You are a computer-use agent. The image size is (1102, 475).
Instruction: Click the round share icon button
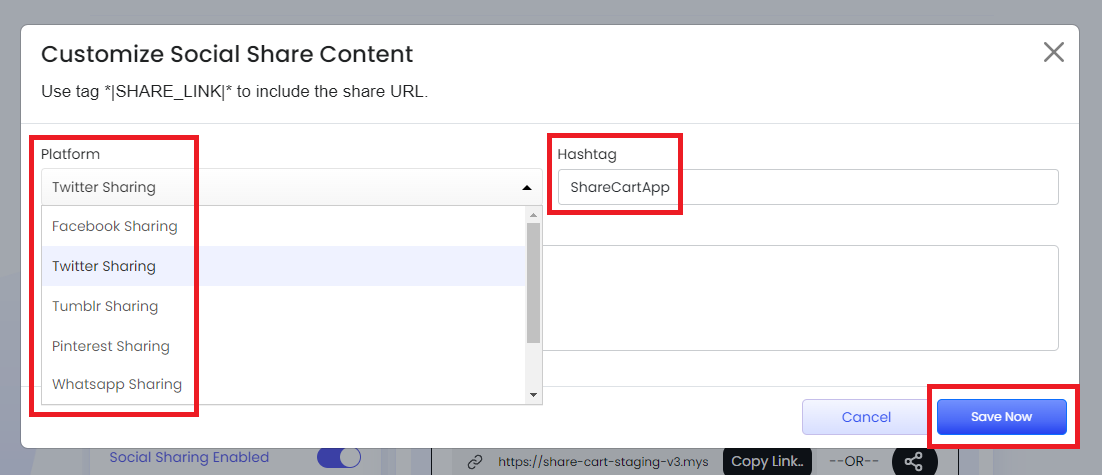914,462
